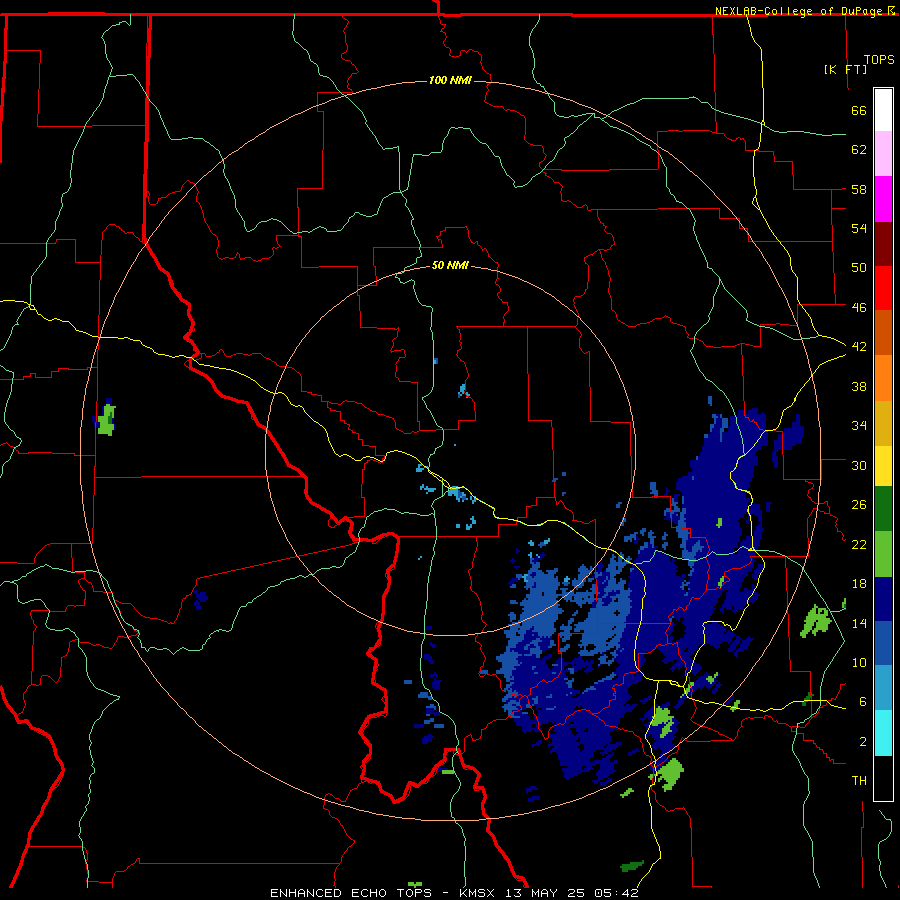The image size is (900, 900).
Task: Click the dark green legend swatch
Action: [883, 509]
